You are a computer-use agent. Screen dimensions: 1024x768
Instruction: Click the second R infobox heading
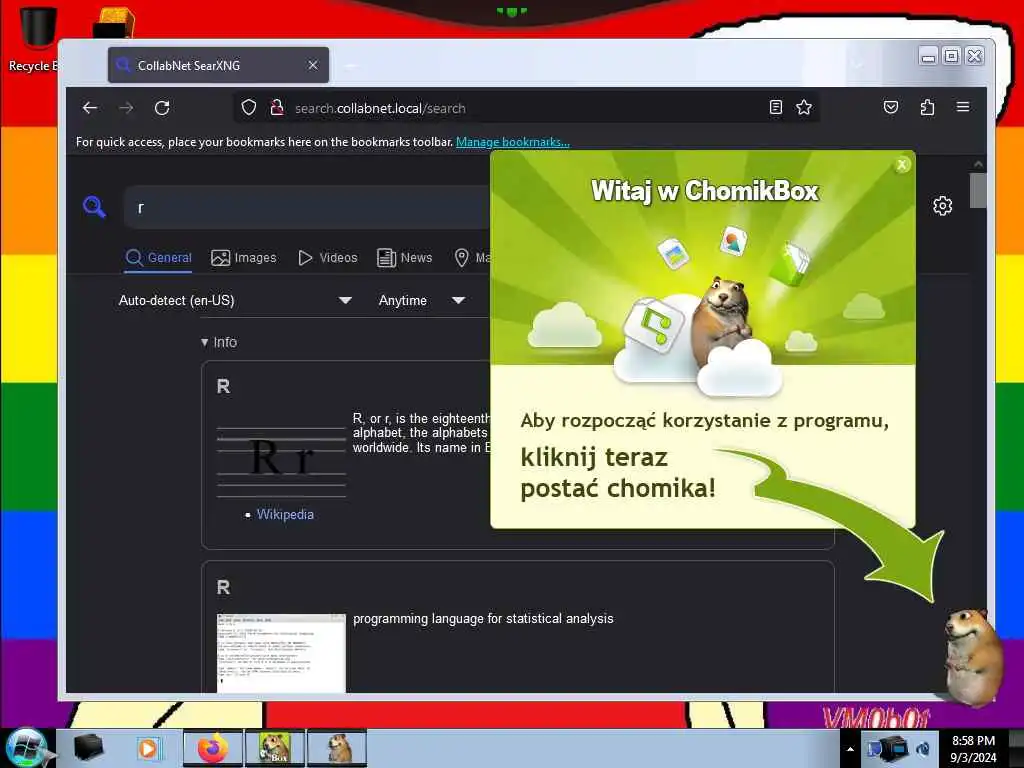(x=223, y=588)
